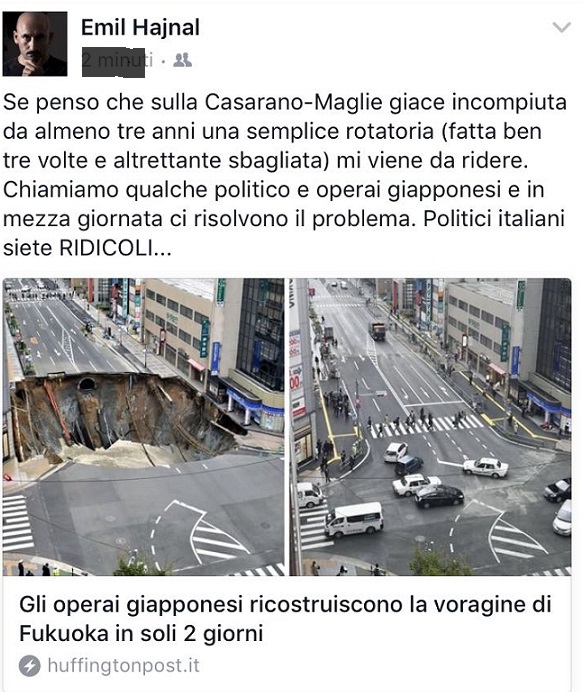Tap the tunnel opening inside the sinkhole
The height and width of the screenshot is (692, 583).
(87, 384)
